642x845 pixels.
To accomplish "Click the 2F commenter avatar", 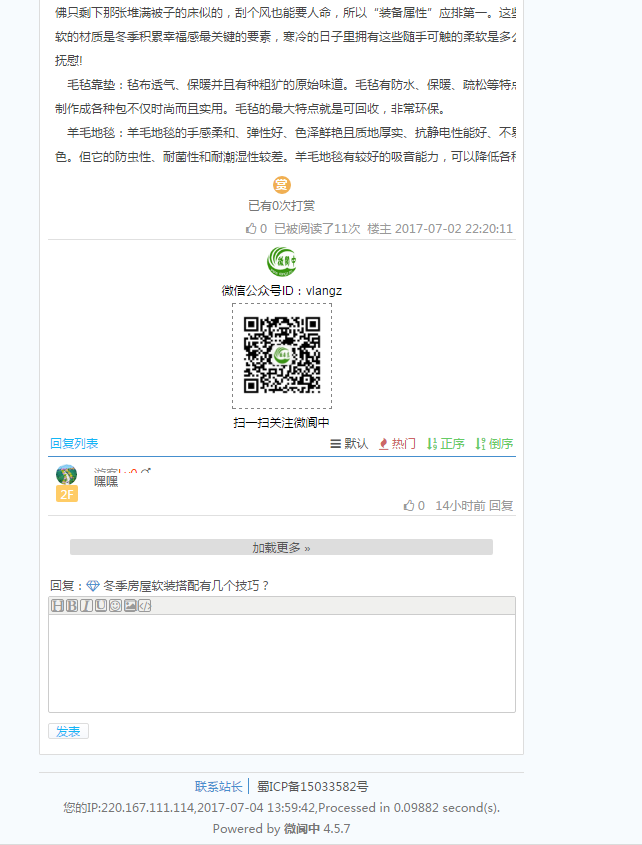I will 66,475.
